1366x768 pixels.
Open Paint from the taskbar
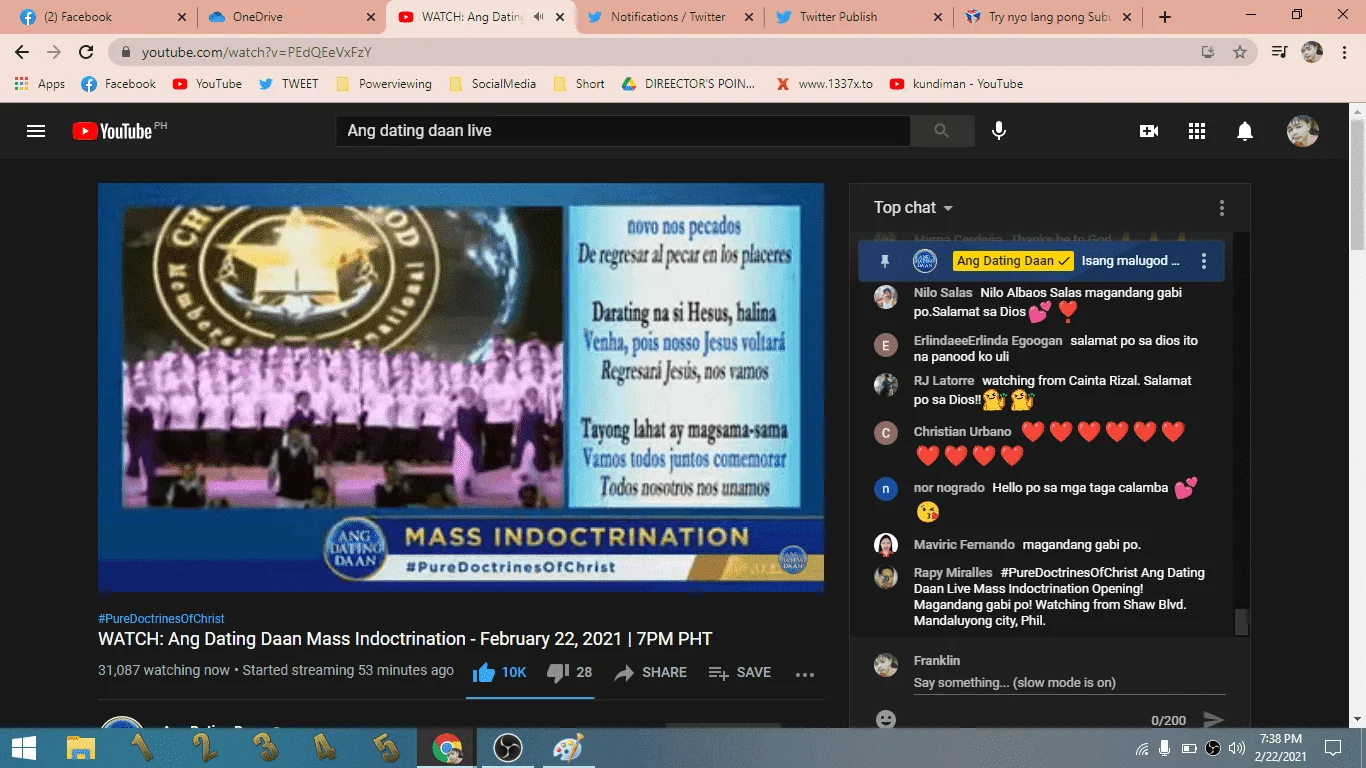[x=568, y=748]
